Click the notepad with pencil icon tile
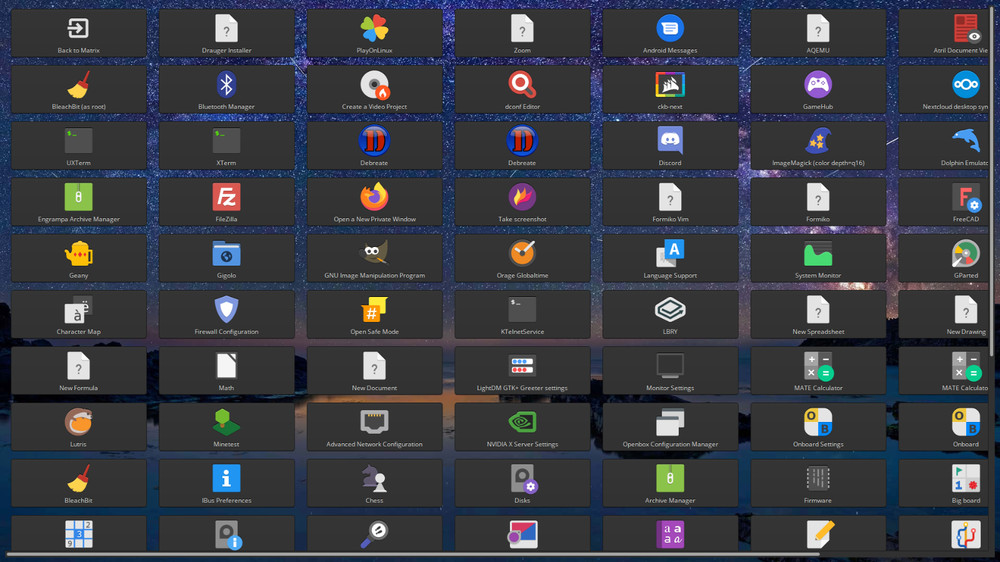 (818, 533)
